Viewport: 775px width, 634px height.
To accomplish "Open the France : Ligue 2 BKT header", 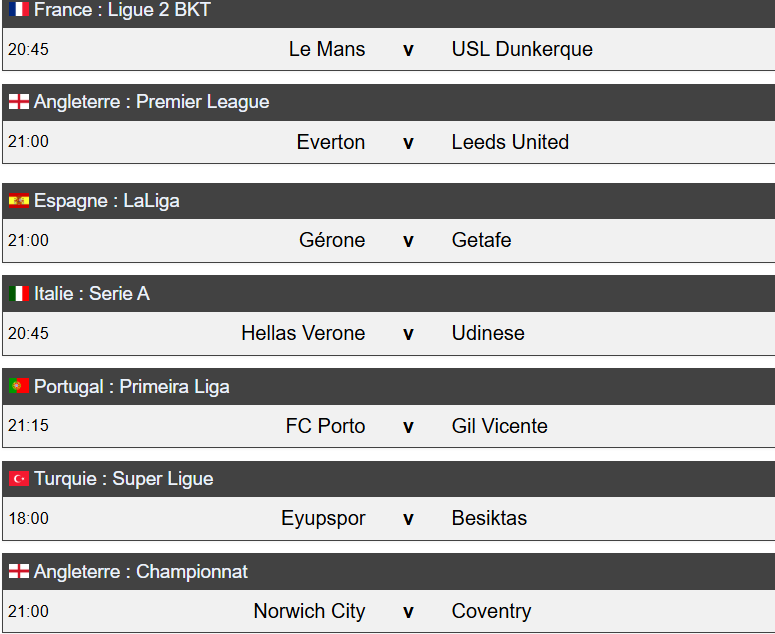I will point(122,10).
